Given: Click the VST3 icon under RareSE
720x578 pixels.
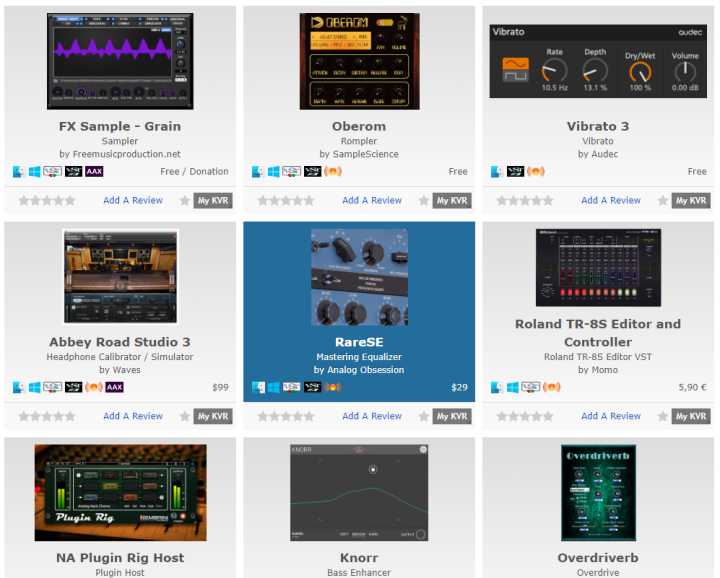Looking at the screenshot, I should (313, 387).
